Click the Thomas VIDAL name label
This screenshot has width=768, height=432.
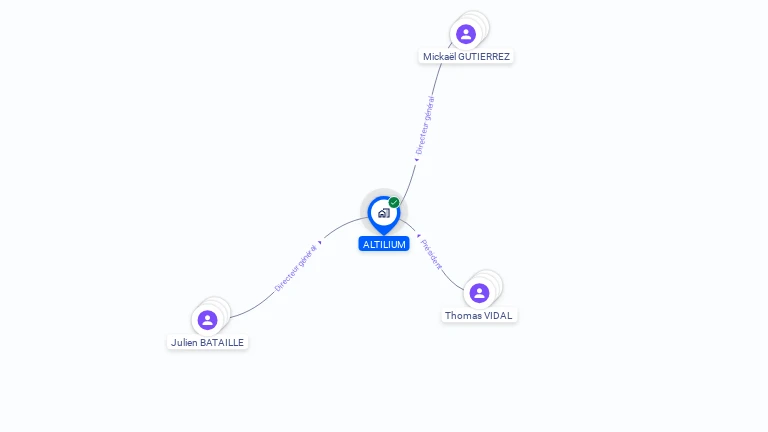[479, 315]
